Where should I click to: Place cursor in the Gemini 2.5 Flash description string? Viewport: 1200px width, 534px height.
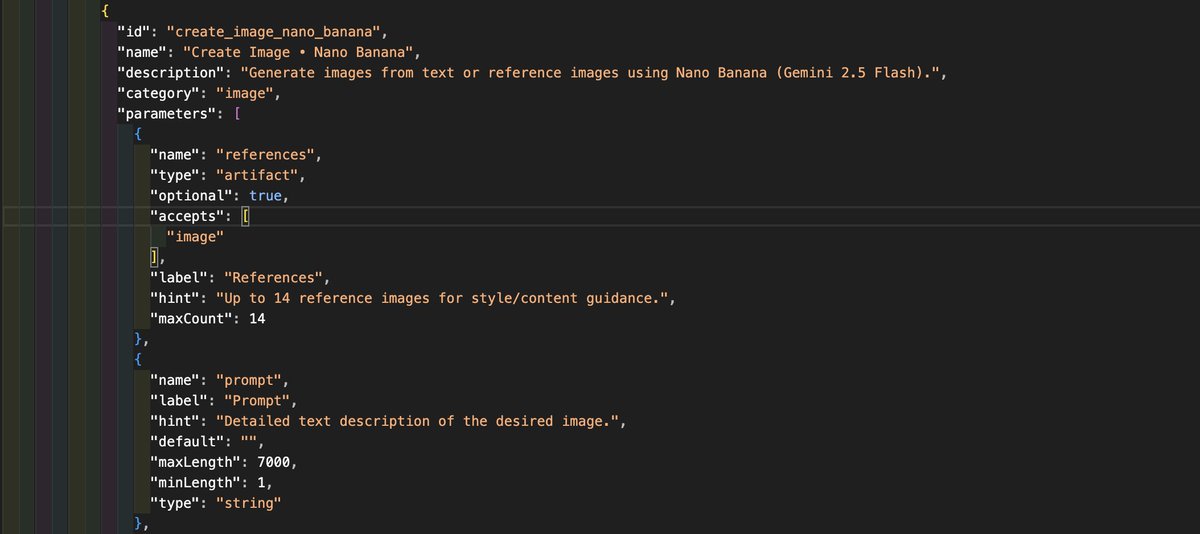pyautogui.click(x=588, y=73)
